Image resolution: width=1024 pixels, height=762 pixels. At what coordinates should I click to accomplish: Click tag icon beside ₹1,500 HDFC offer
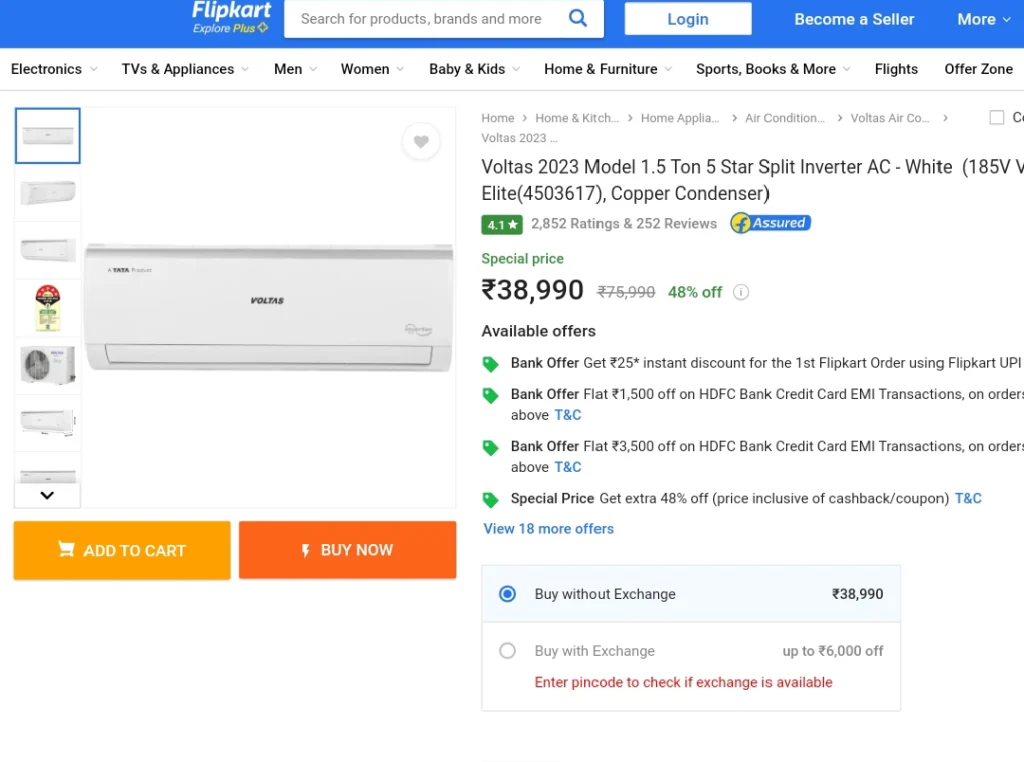490,395
